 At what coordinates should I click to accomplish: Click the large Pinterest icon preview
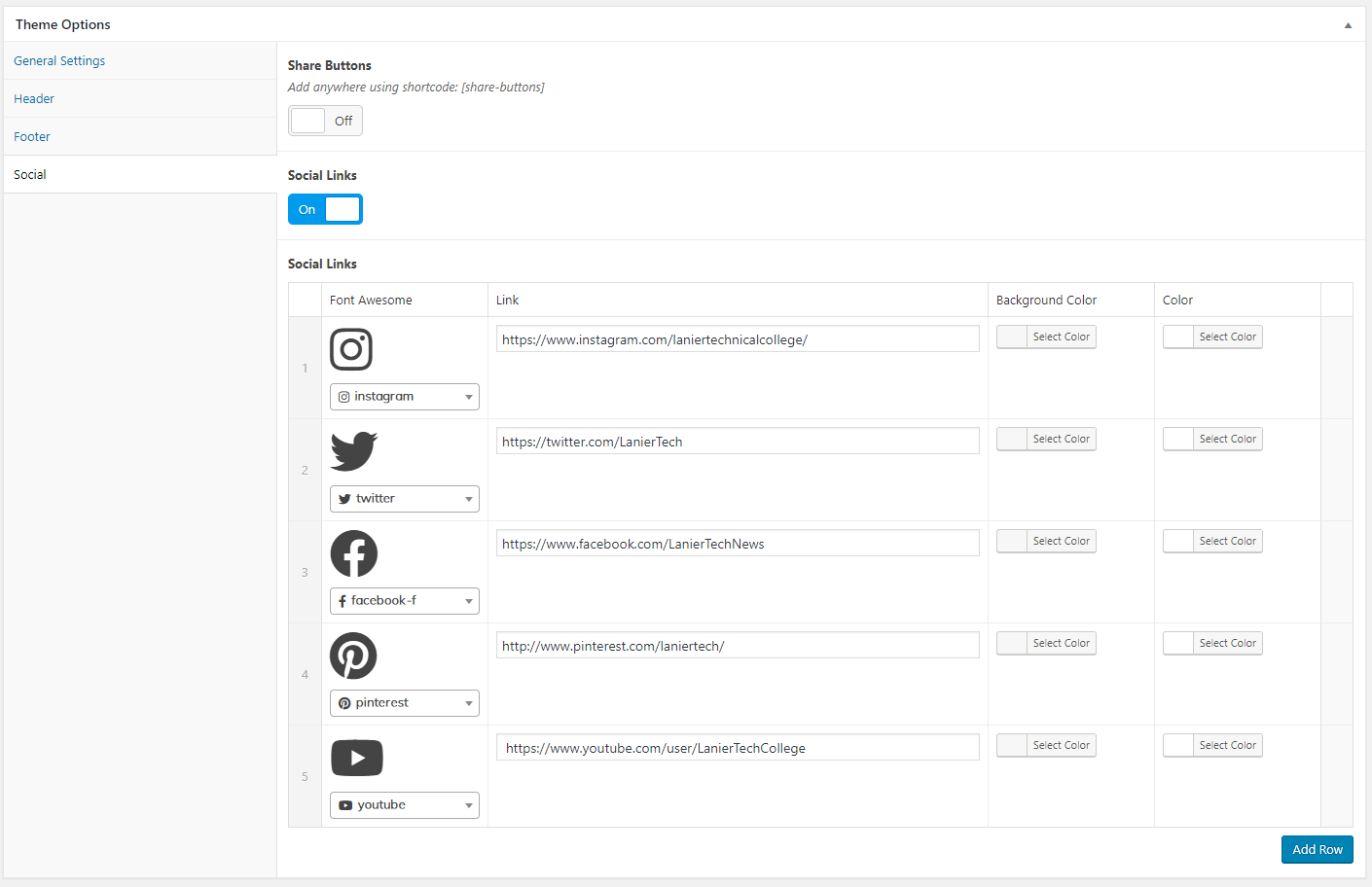[x=353, y=656]
